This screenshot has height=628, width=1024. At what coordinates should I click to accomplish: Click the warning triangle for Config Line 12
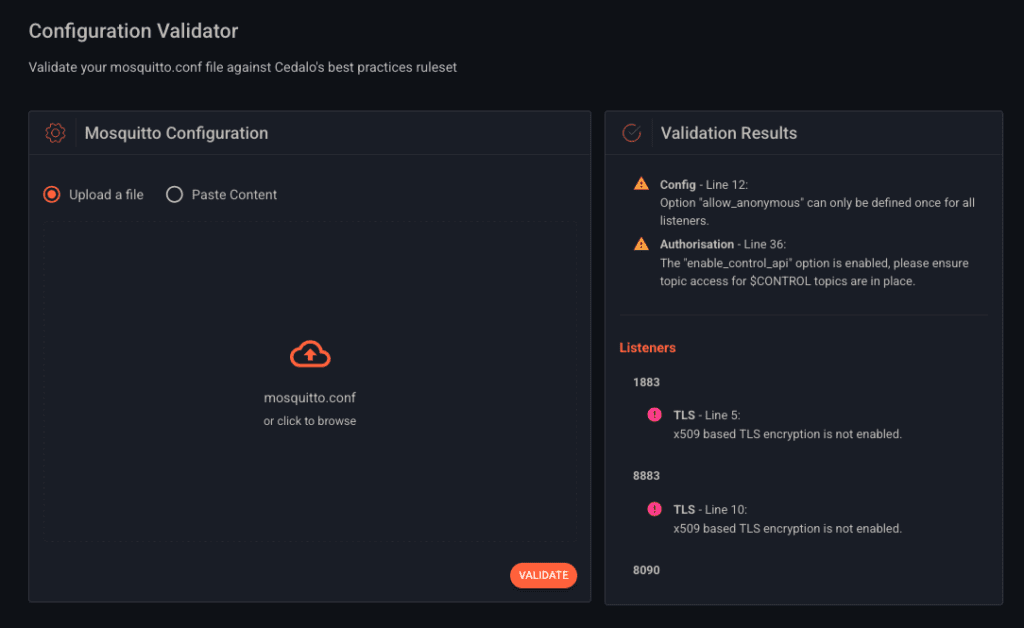coord(641,184)
